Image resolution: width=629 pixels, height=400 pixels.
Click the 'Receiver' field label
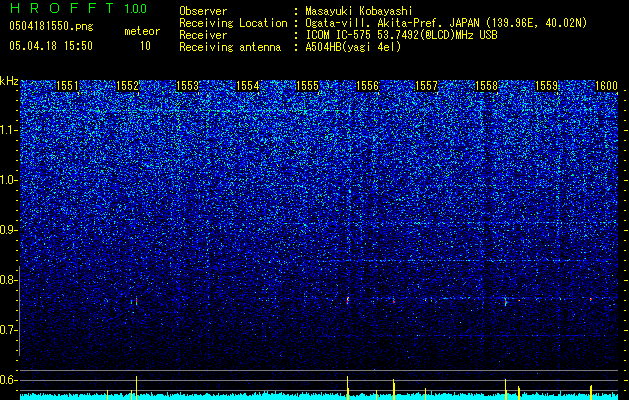point(203,35)
